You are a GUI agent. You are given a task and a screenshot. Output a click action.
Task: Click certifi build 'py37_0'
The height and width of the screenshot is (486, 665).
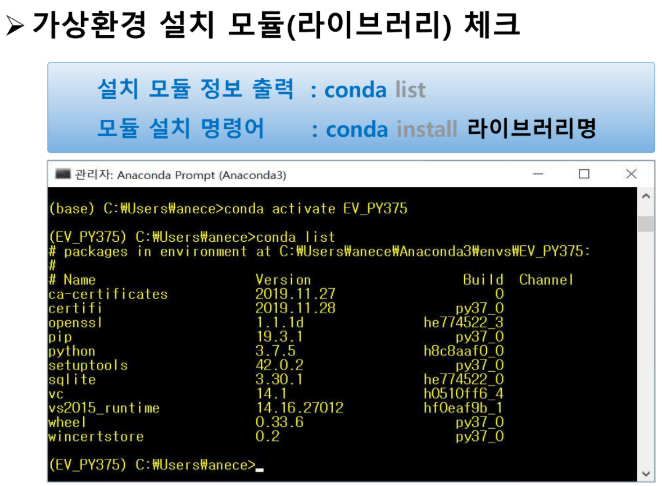coord(480,308)
